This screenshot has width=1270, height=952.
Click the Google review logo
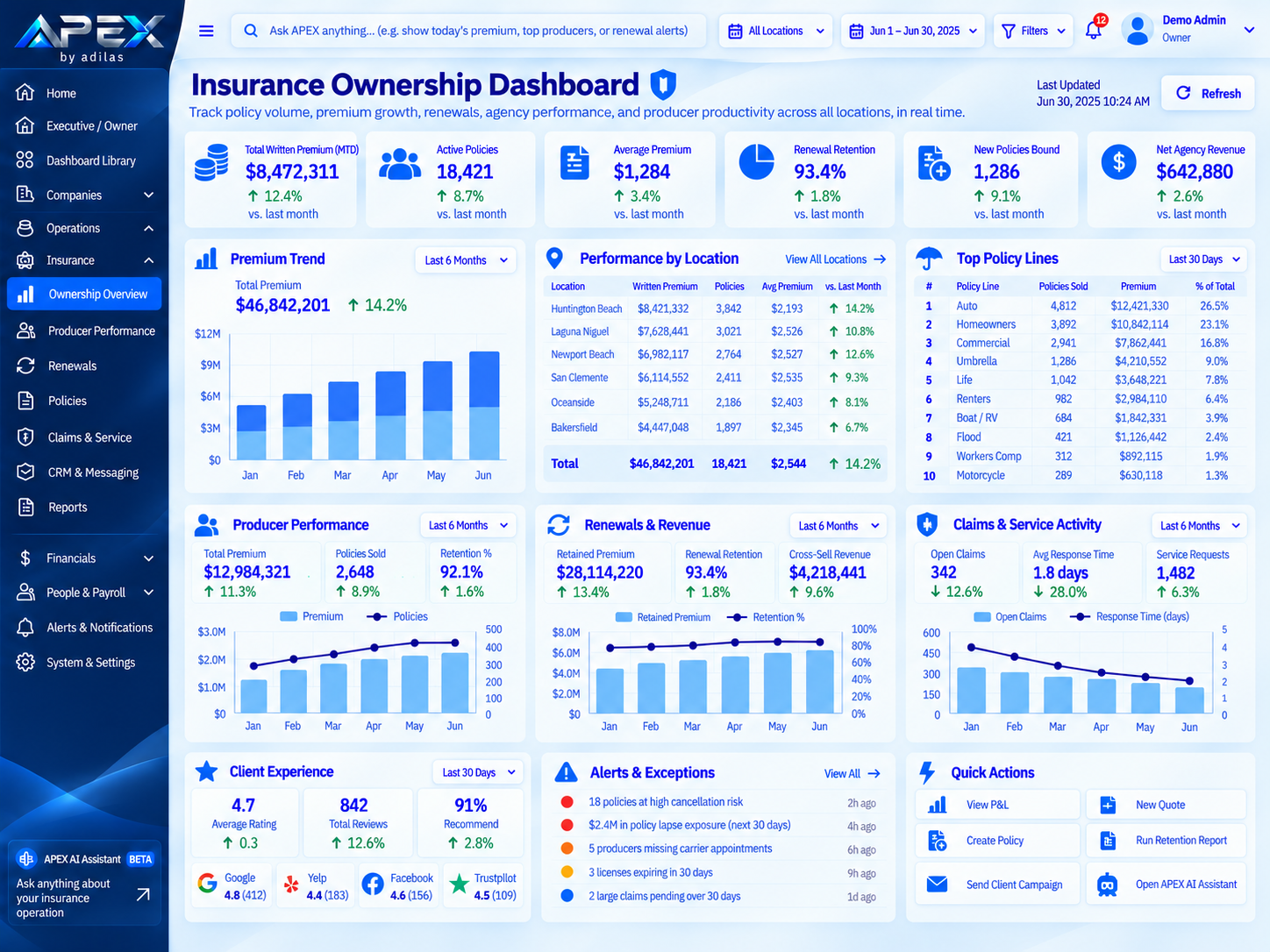pos(208,884)
